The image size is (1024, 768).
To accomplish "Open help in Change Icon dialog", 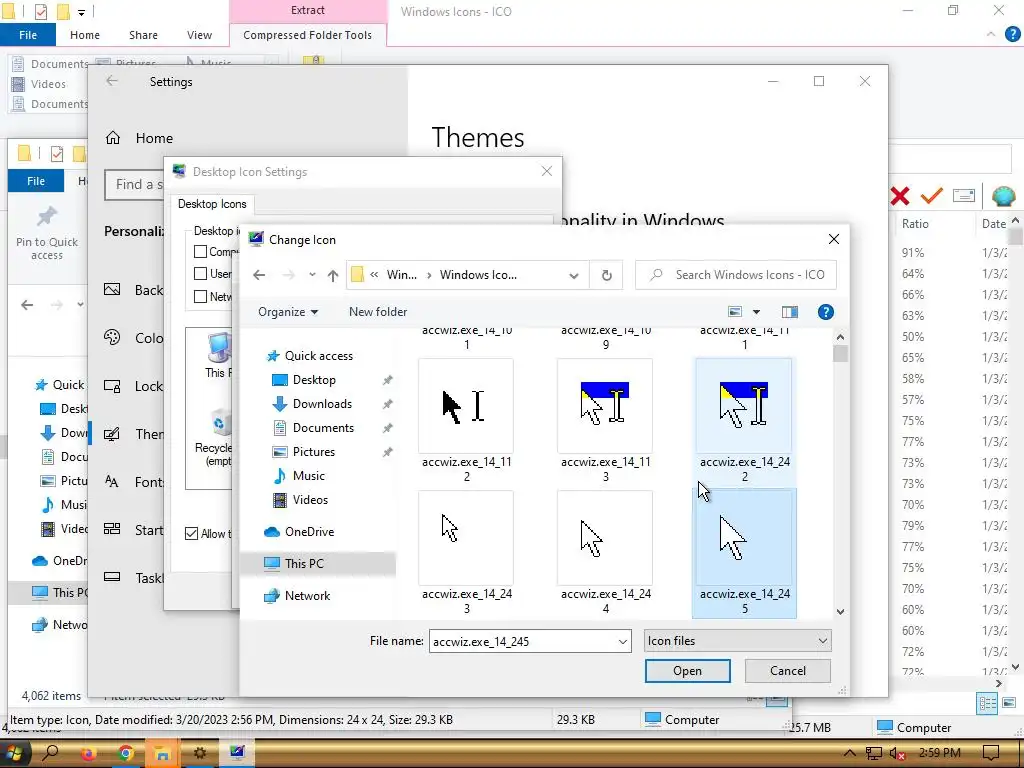I will (x=825, y=312).
